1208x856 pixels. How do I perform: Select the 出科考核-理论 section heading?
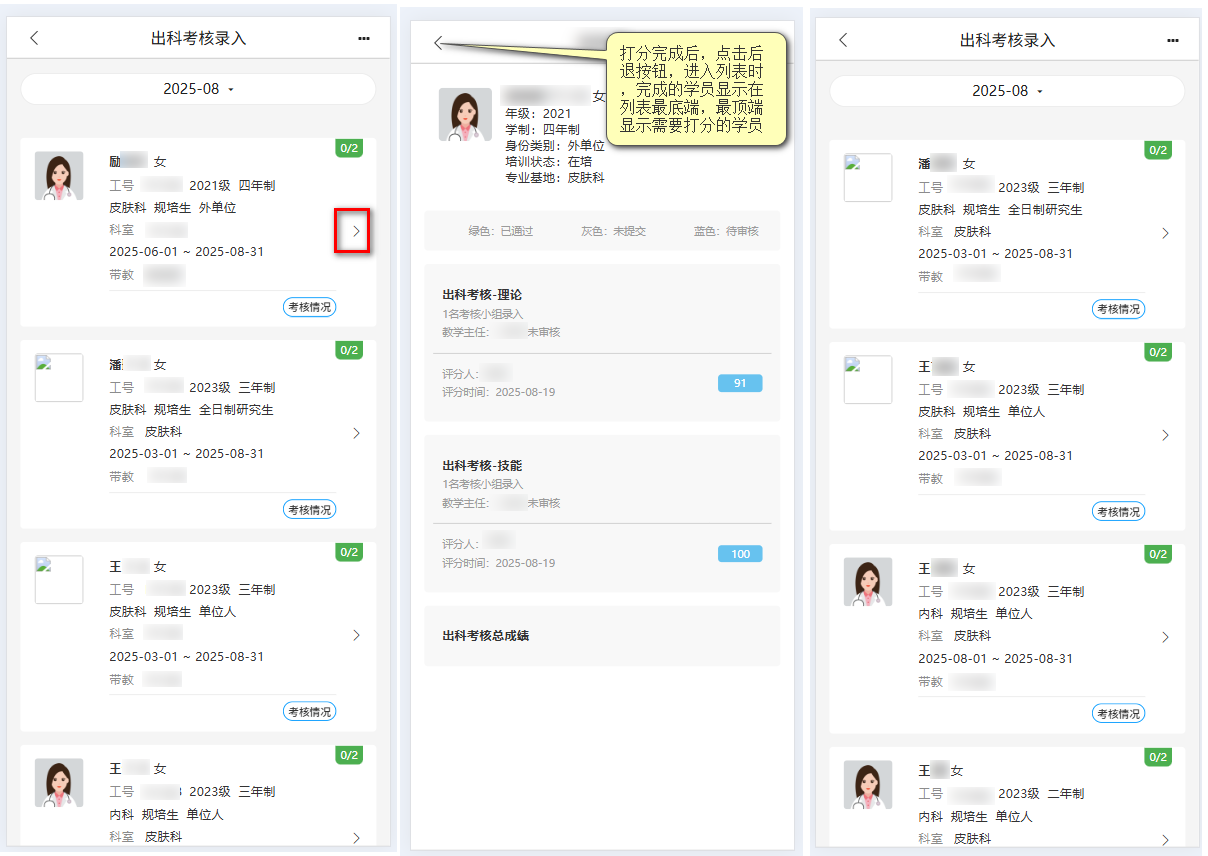click(482, 295)
